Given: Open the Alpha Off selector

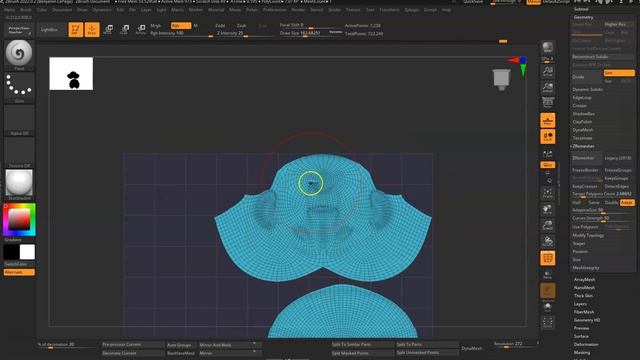Looking at the screenshot, I should pyautogui.click(x=19, y=119).
